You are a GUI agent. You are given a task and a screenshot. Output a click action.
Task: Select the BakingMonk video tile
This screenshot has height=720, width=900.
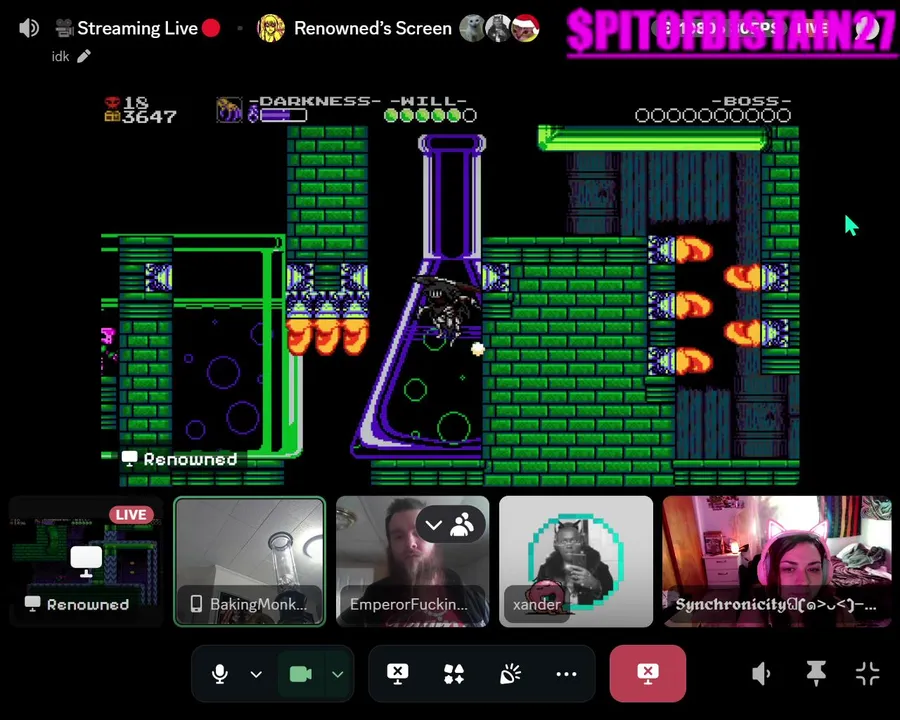(249, 561)
